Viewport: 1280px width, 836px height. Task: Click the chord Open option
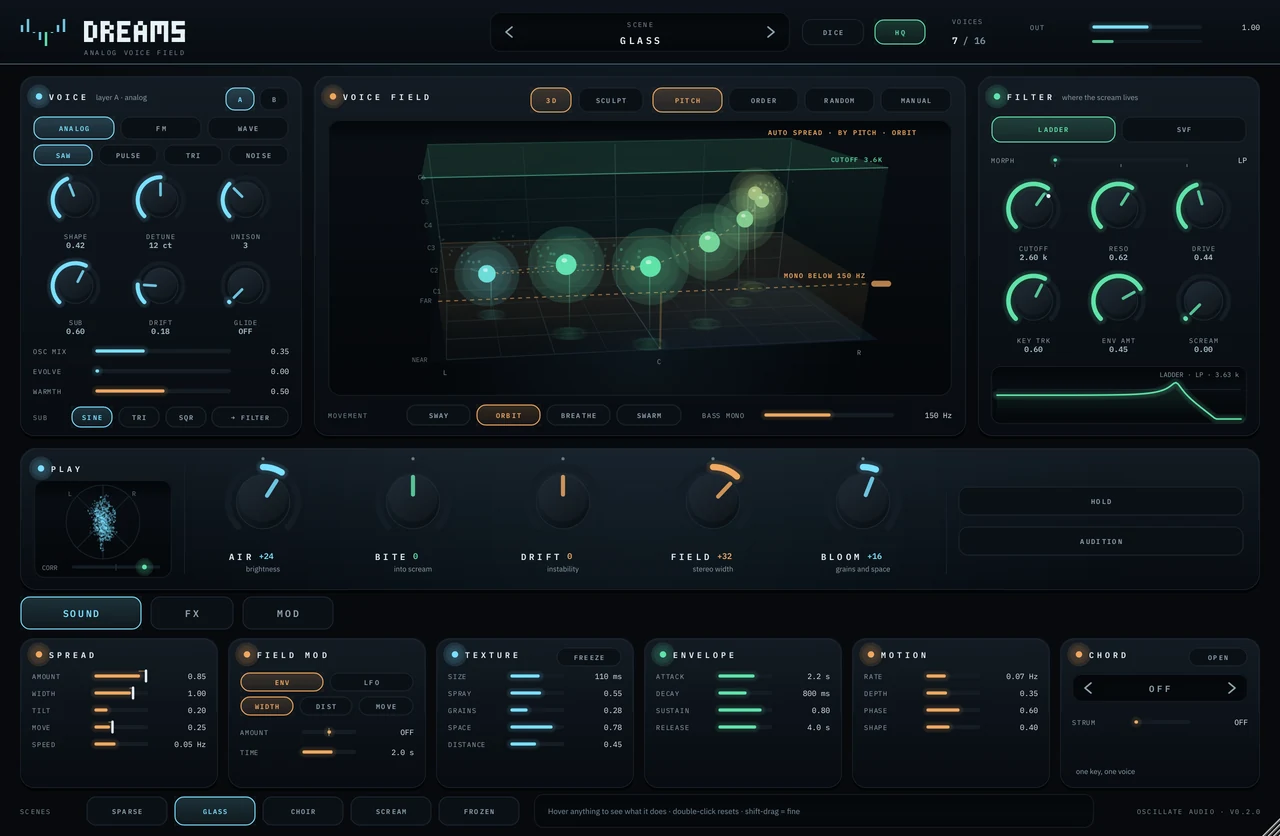(1218, 657)
